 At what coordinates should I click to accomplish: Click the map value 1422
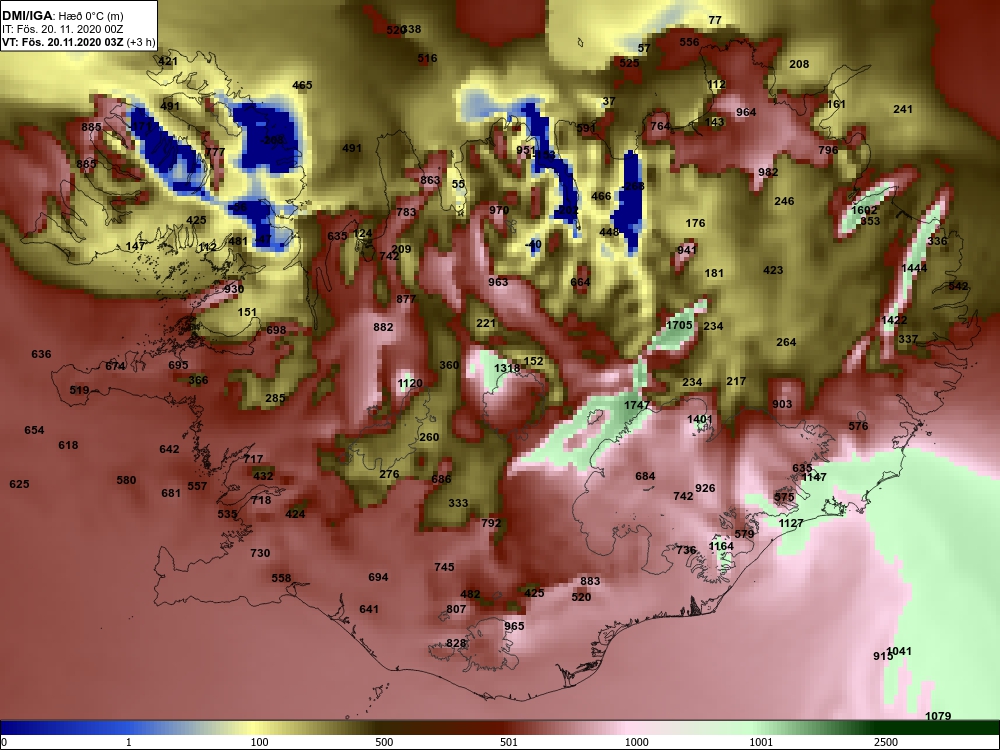[x=893, y=320]
